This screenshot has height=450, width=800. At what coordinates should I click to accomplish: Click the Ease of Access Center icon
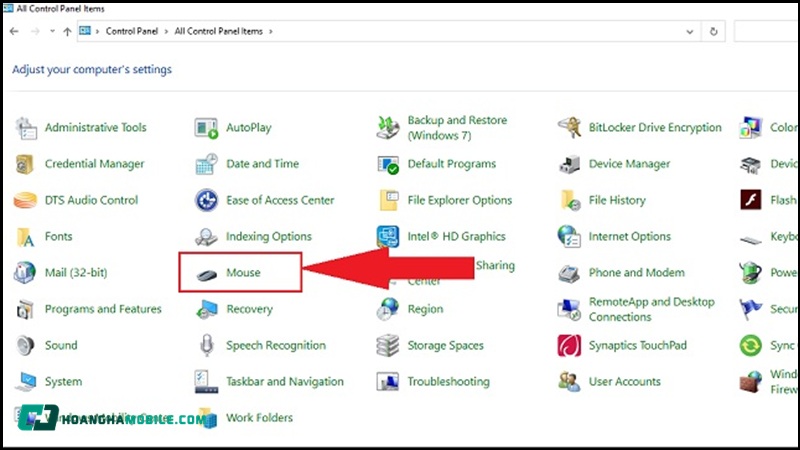(207, 200)
